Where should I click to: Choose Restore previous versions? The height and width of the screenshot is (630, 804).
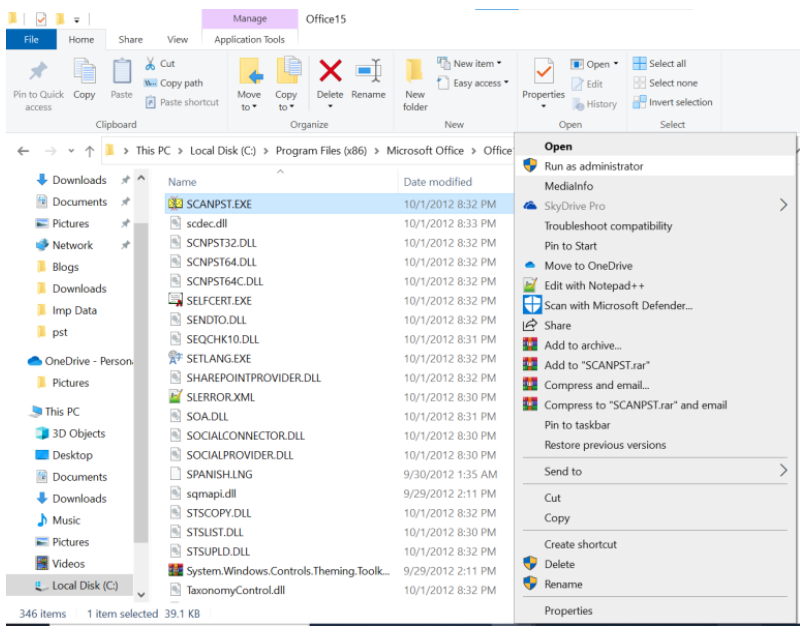click(x=605, y=445)
